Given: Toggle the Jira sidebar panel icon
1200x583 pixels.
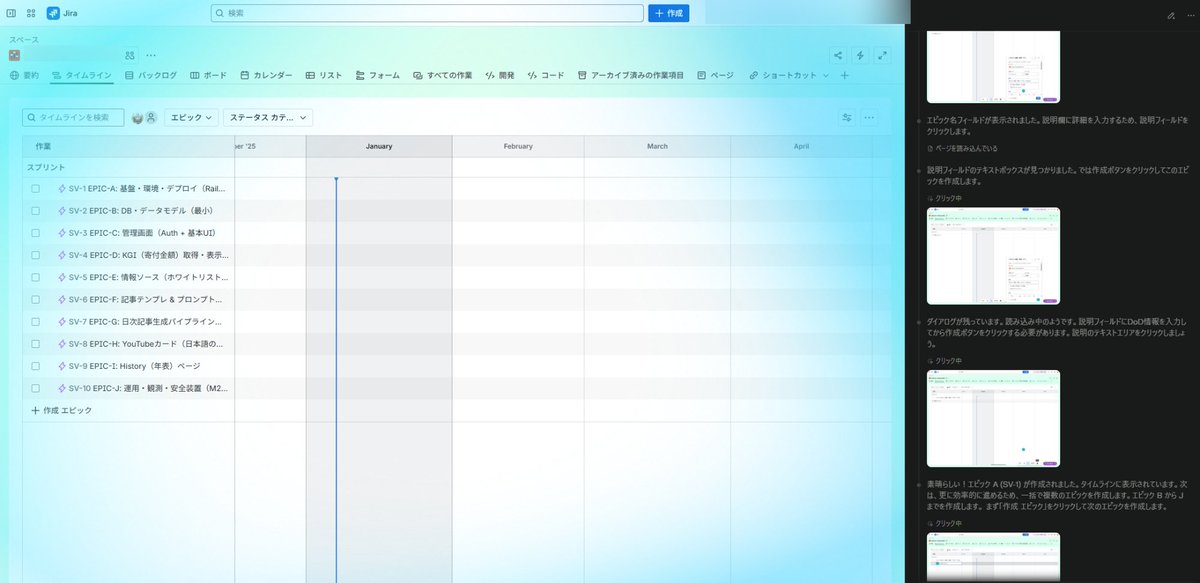Looking at the screenshot, I should click(11, 13).
